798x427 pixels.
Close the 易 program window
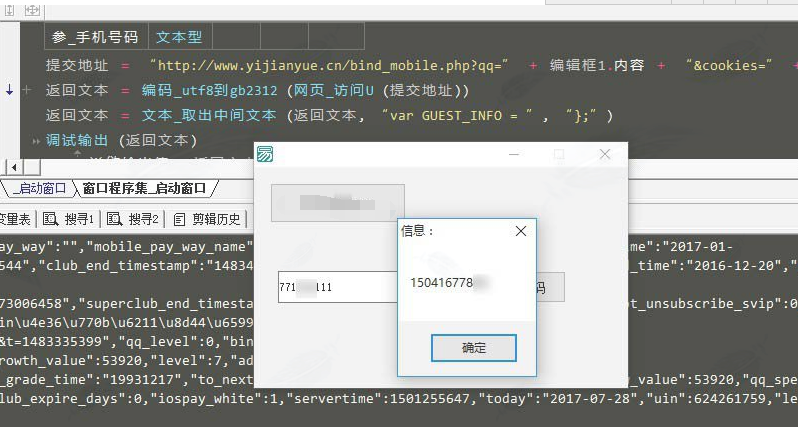[x=605, y=154]
